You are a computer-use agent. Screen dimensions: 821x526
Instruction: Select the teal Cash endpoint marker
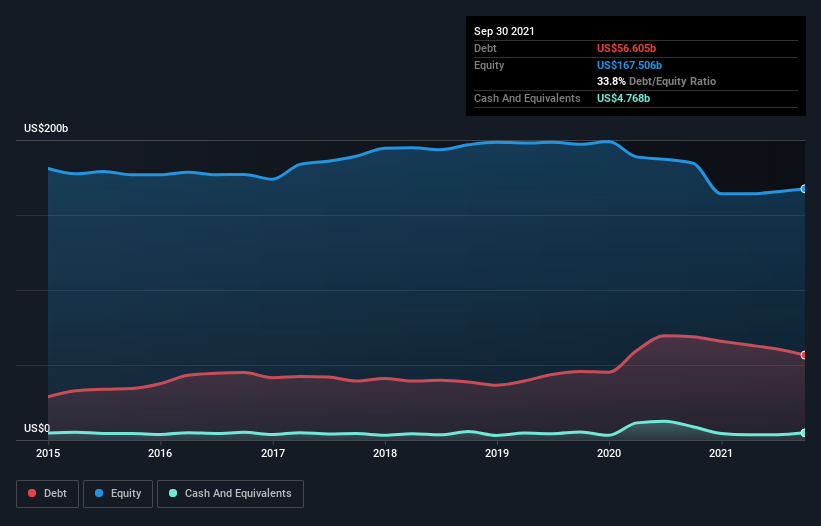point(804,433)
